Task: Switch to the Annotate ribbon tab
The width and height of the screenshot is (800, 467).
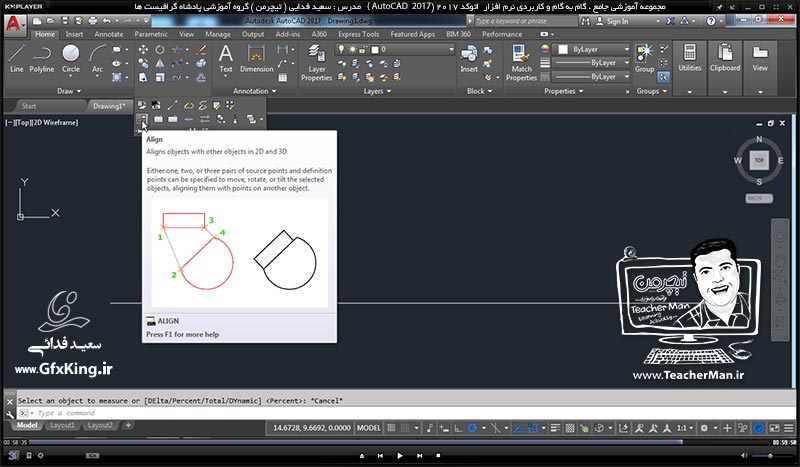Action: click(x=109, y=34)
